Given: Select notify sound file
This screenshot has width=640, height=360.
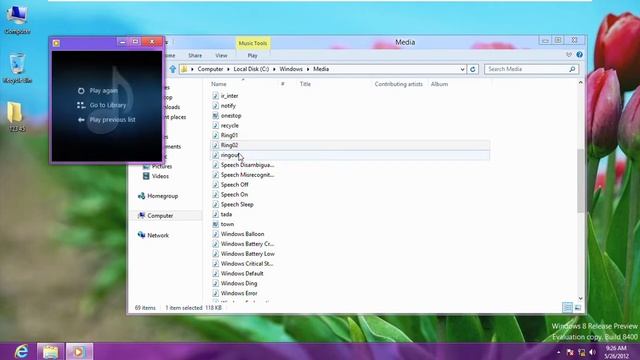Looking at the screenshot, I should (x=228, y=106).
